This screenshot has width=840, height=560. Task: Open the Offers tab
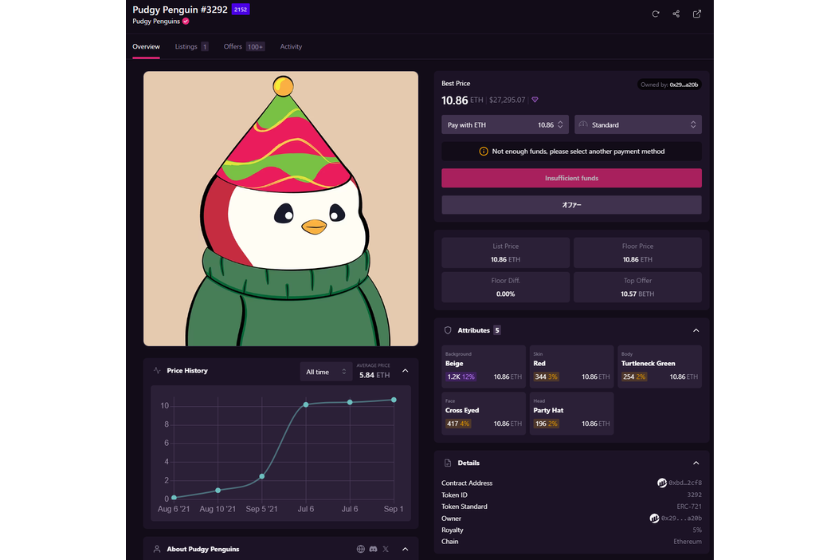click(244, 47)
